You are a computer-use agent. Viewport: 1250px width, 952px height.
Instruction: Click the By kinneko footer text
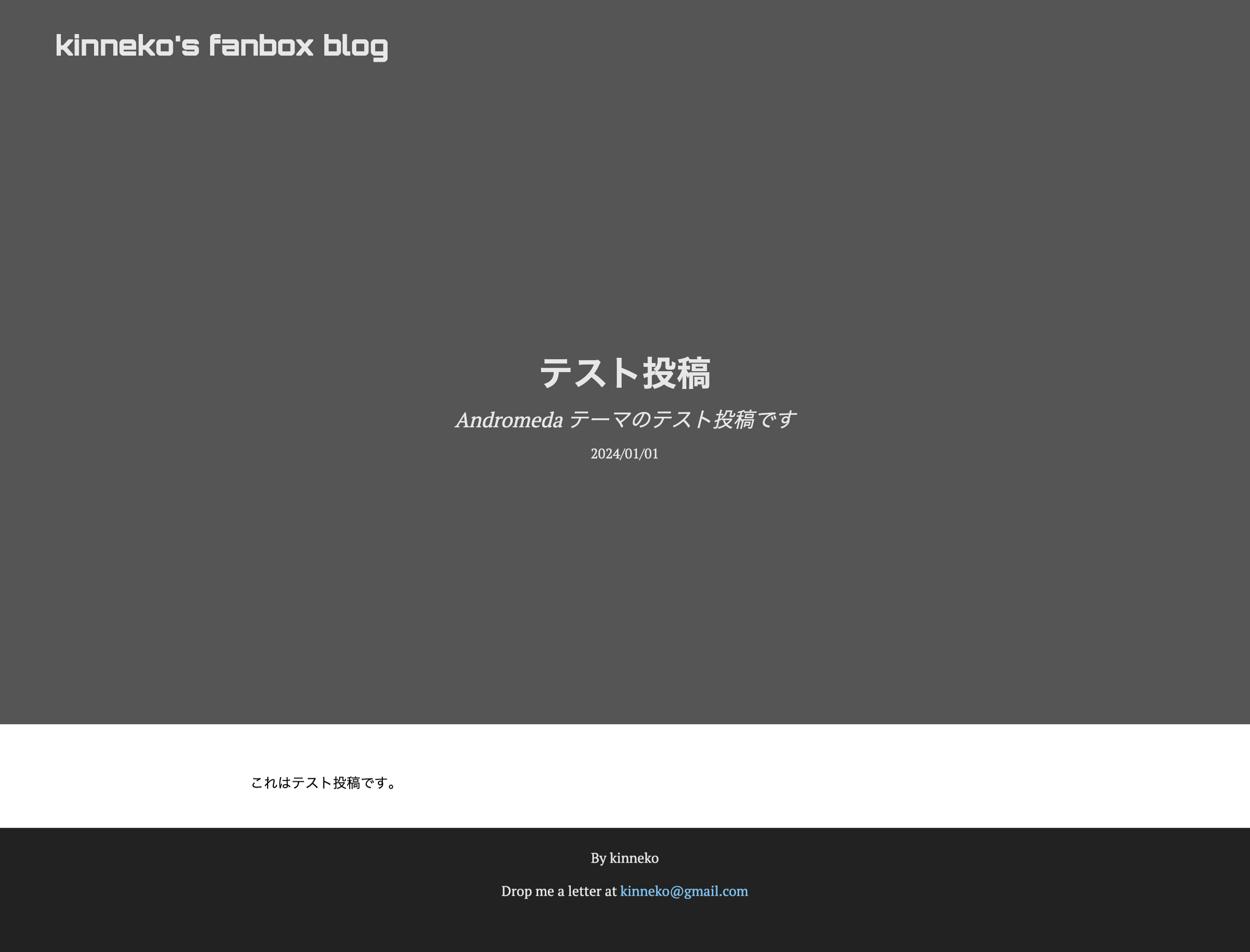coord(625,858)
